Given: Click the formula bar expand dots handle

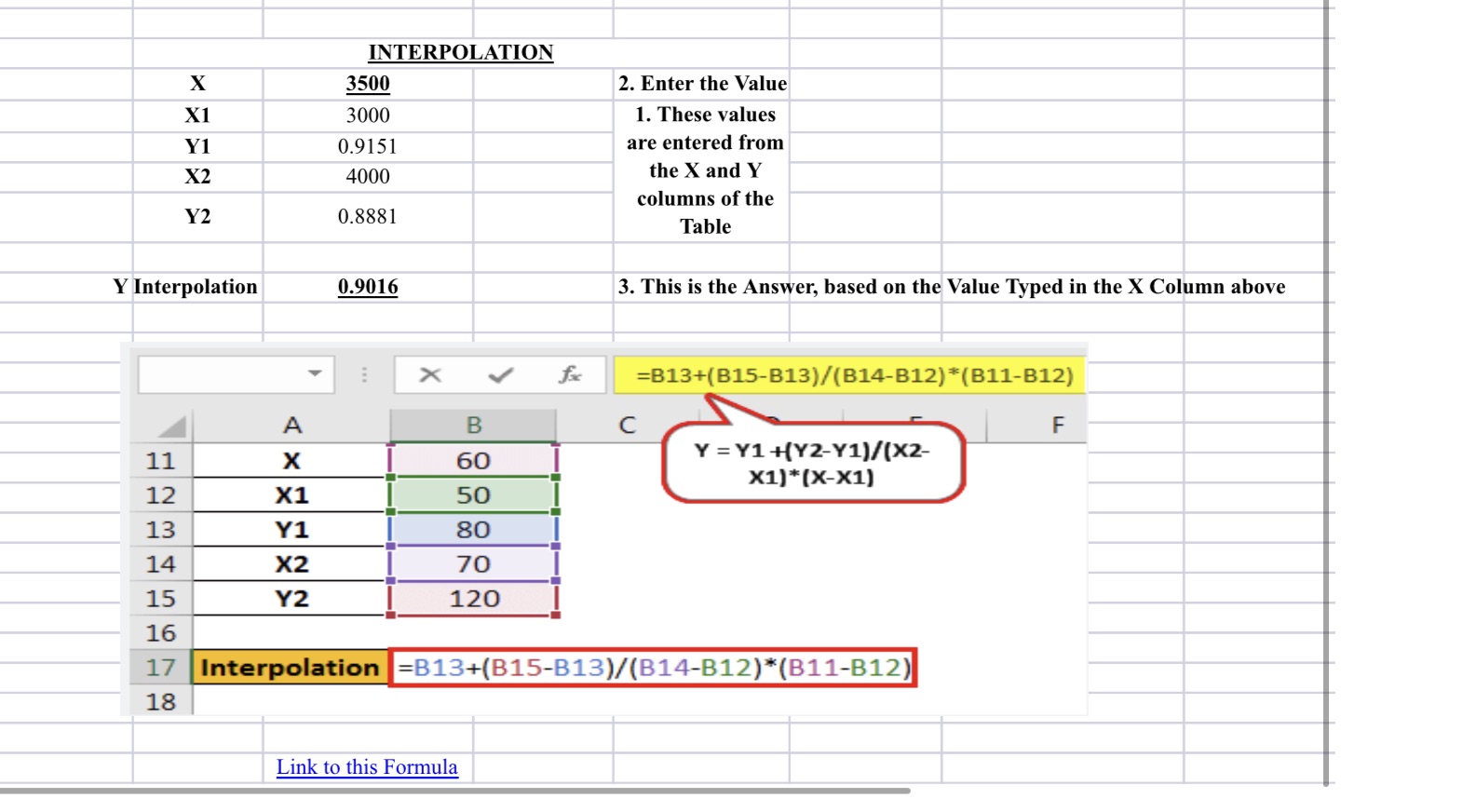Looking at the screenshot, I should point(364,374).
